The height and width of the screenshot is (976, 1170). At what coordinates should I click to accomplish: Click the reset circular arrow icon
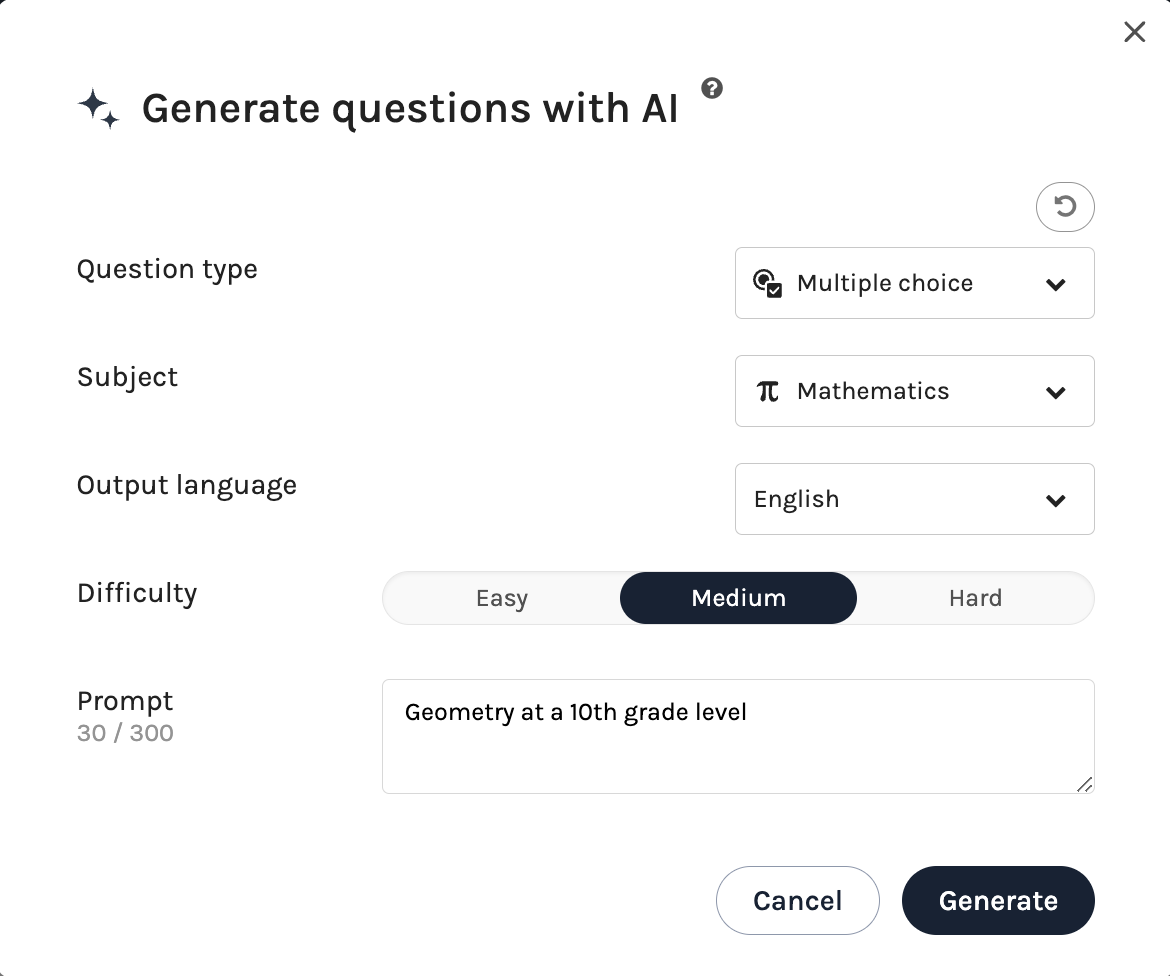point(1065,207)
